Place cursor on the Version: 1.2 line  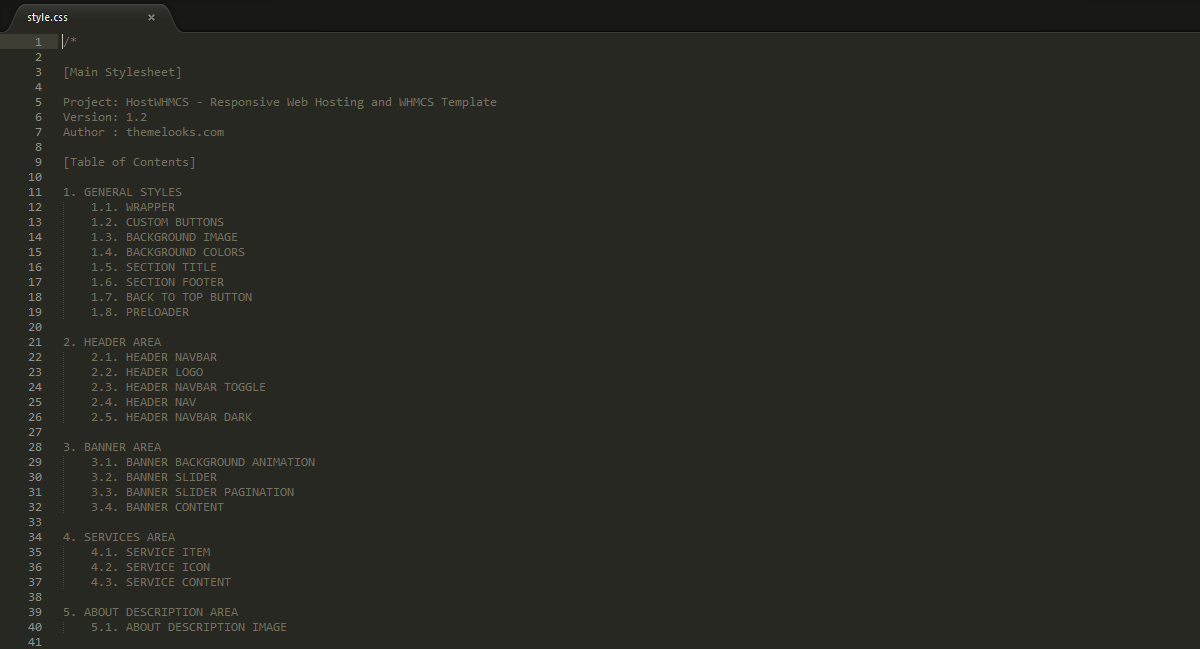104,117
